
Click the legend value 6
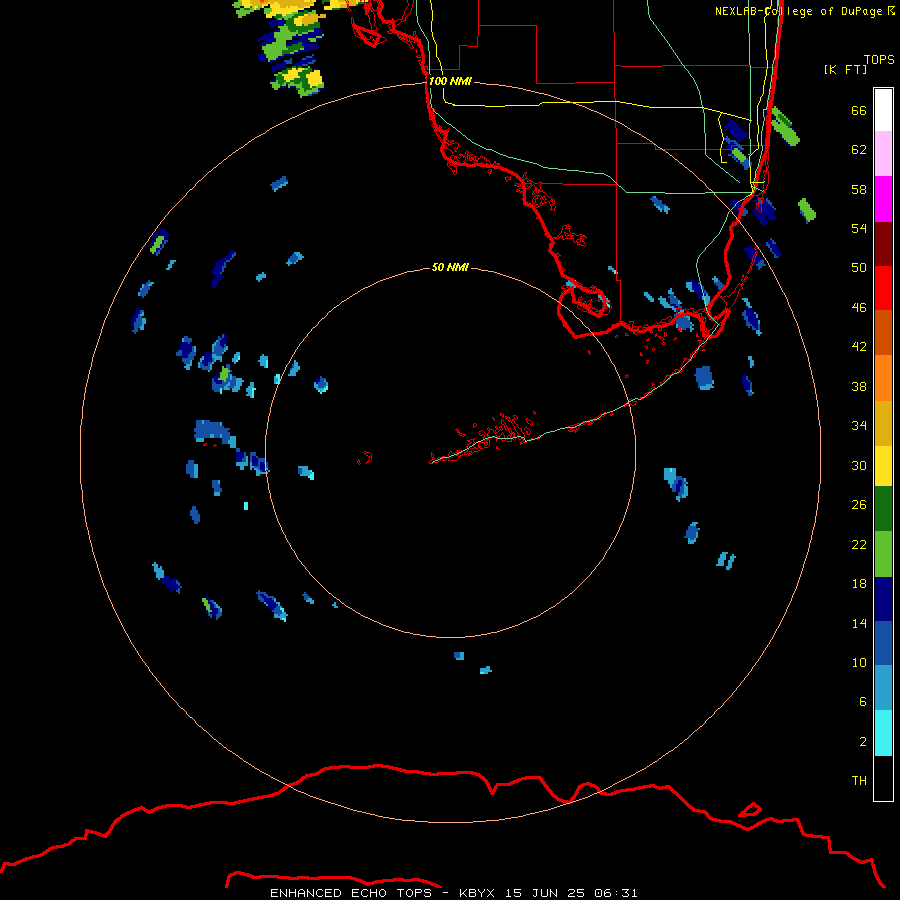pyautogui.click(x=863, y=702)
